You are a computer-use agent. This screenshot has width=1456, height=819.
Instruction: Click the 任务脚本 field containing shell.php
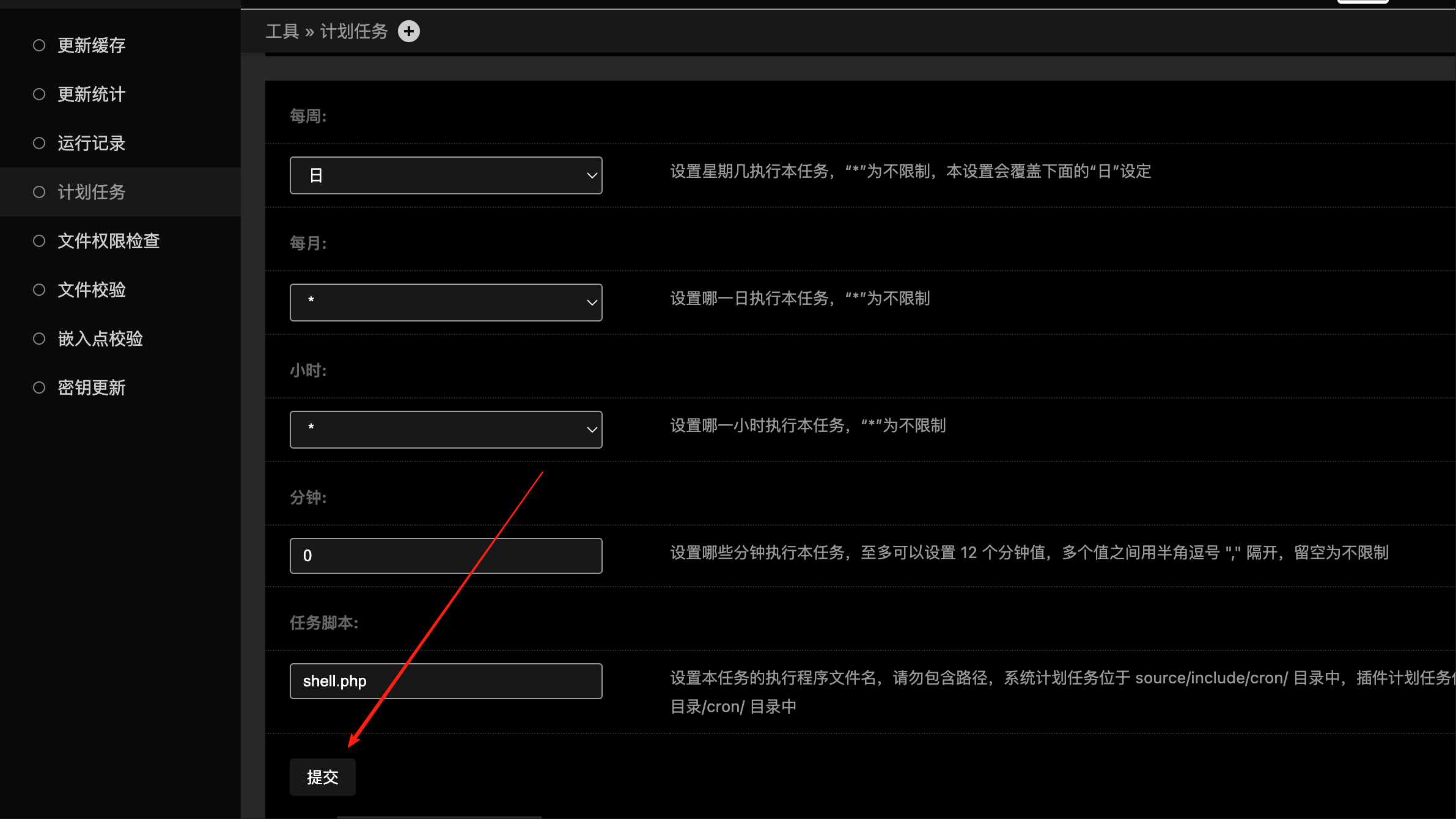pos(445,680)
